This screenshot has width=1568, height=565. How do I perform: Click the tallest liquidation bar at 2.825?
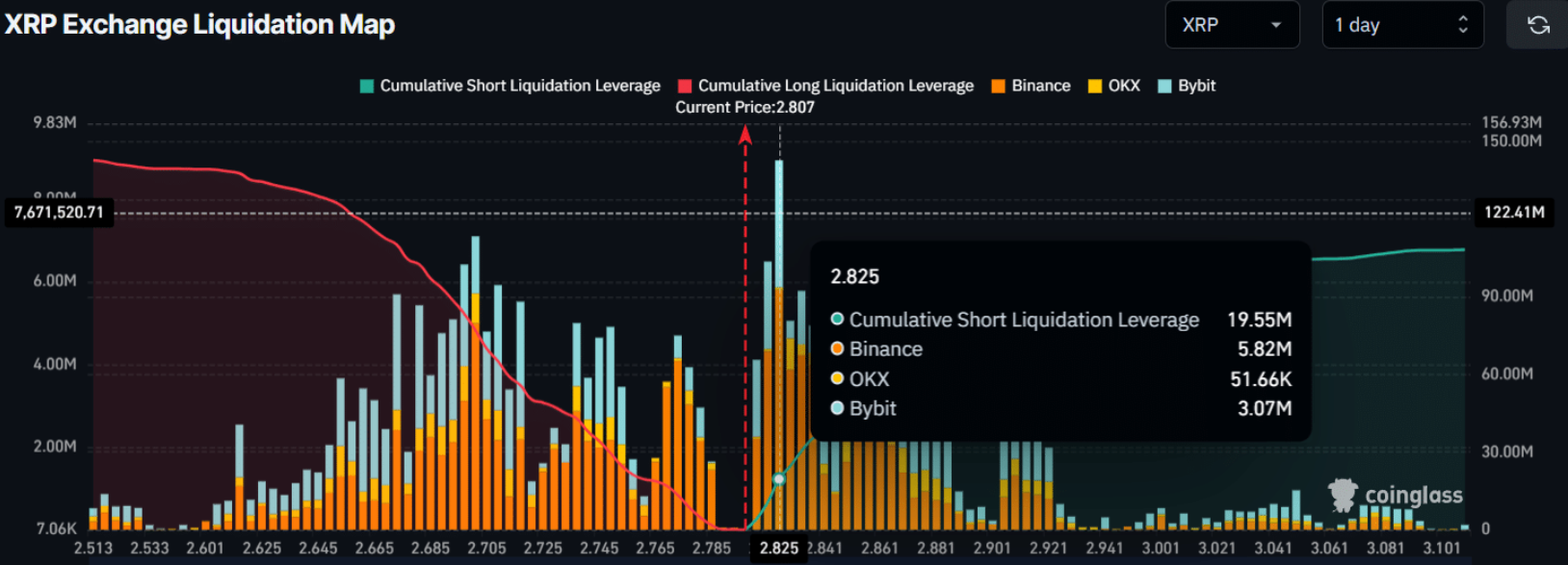pos(779,345)
